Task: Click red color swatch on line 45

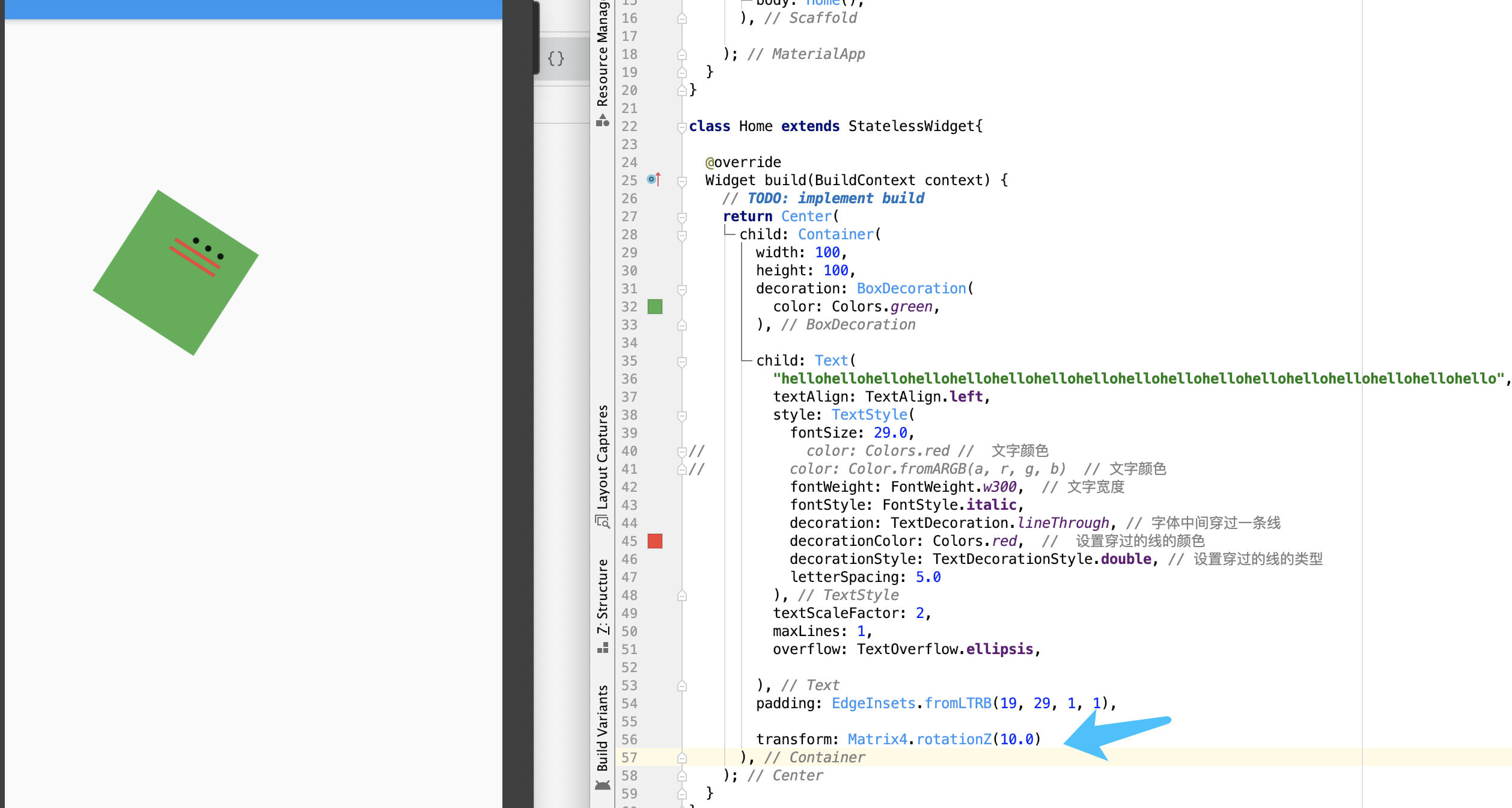Action: 655,541
